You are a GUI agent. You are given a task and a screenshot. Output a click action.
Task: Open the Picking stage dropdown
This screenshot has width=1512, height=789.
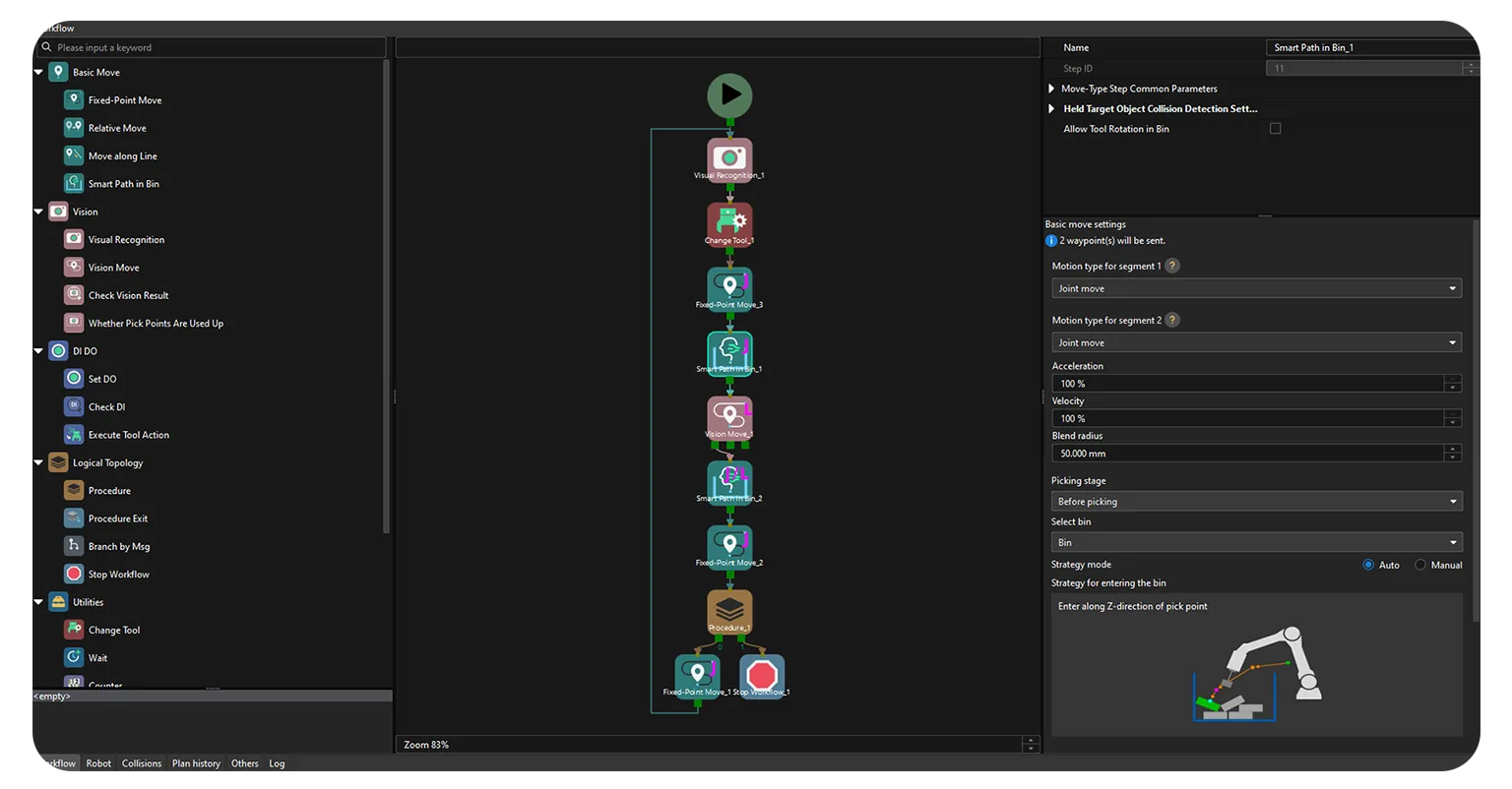pyautogui.click(x=1256, y=502)
